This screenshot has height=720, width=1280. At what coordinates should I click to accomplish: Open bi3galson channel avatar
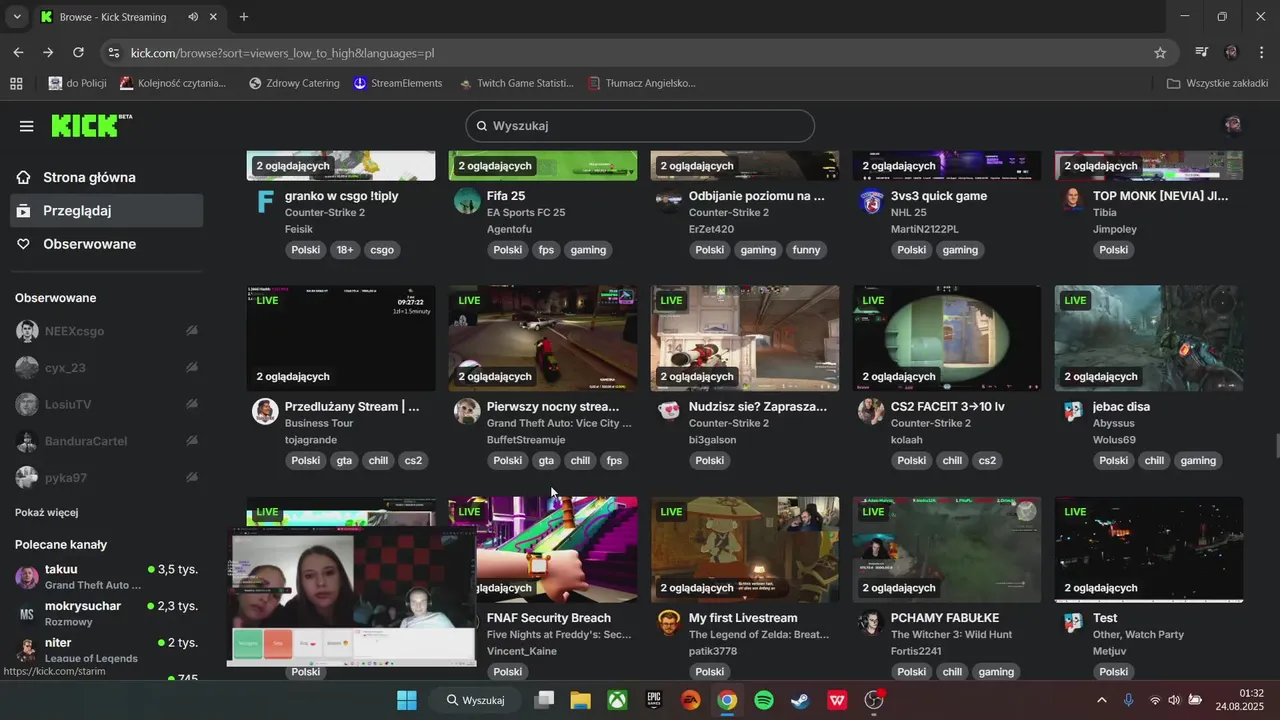(669, 412)
